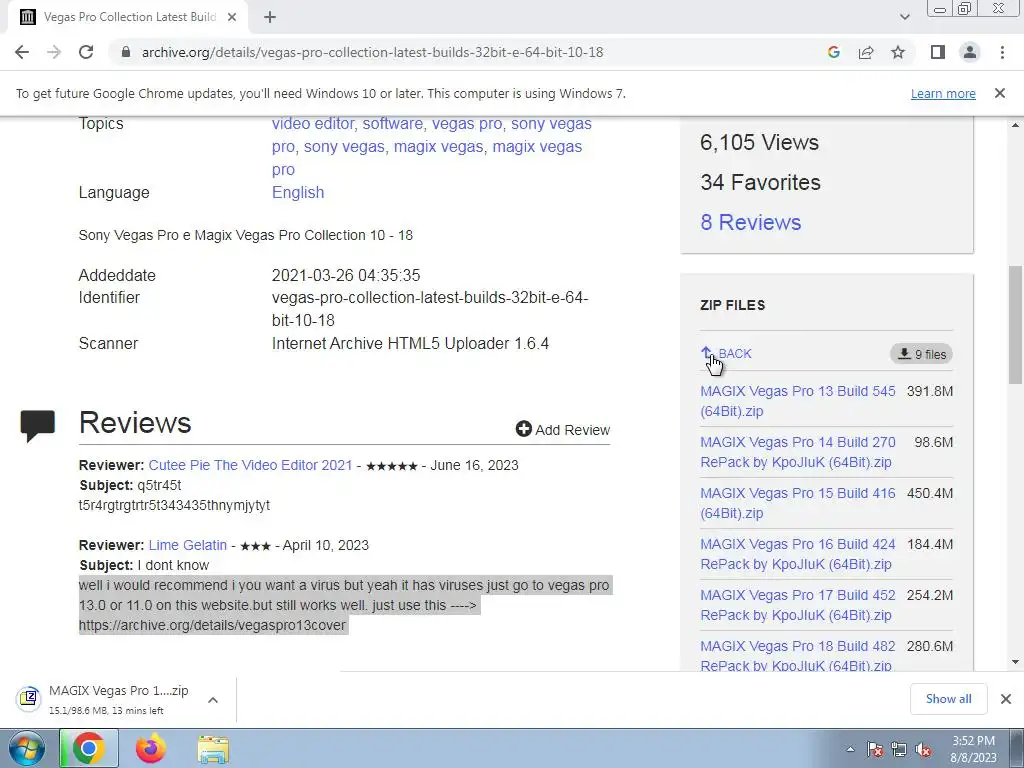Click Internet Archive HTML5 Uploader 1.6.4 text
Screen dimensions: 1024x768
(x=410, y=343)
